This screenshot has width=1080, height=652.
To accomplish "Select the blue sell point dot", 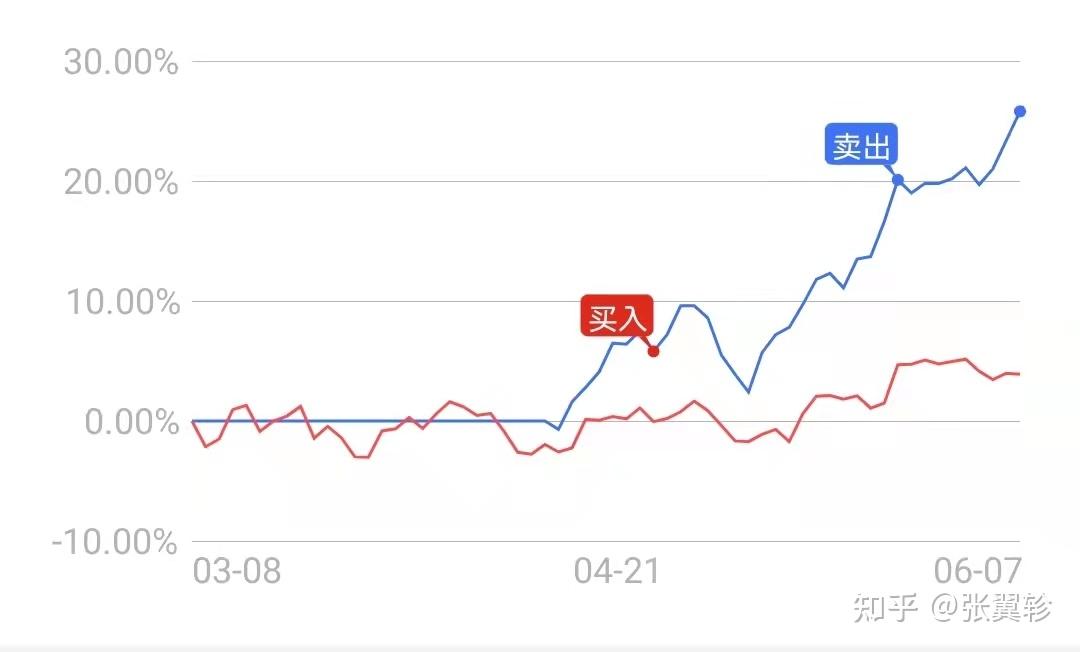I will click(x=897, y=180).
